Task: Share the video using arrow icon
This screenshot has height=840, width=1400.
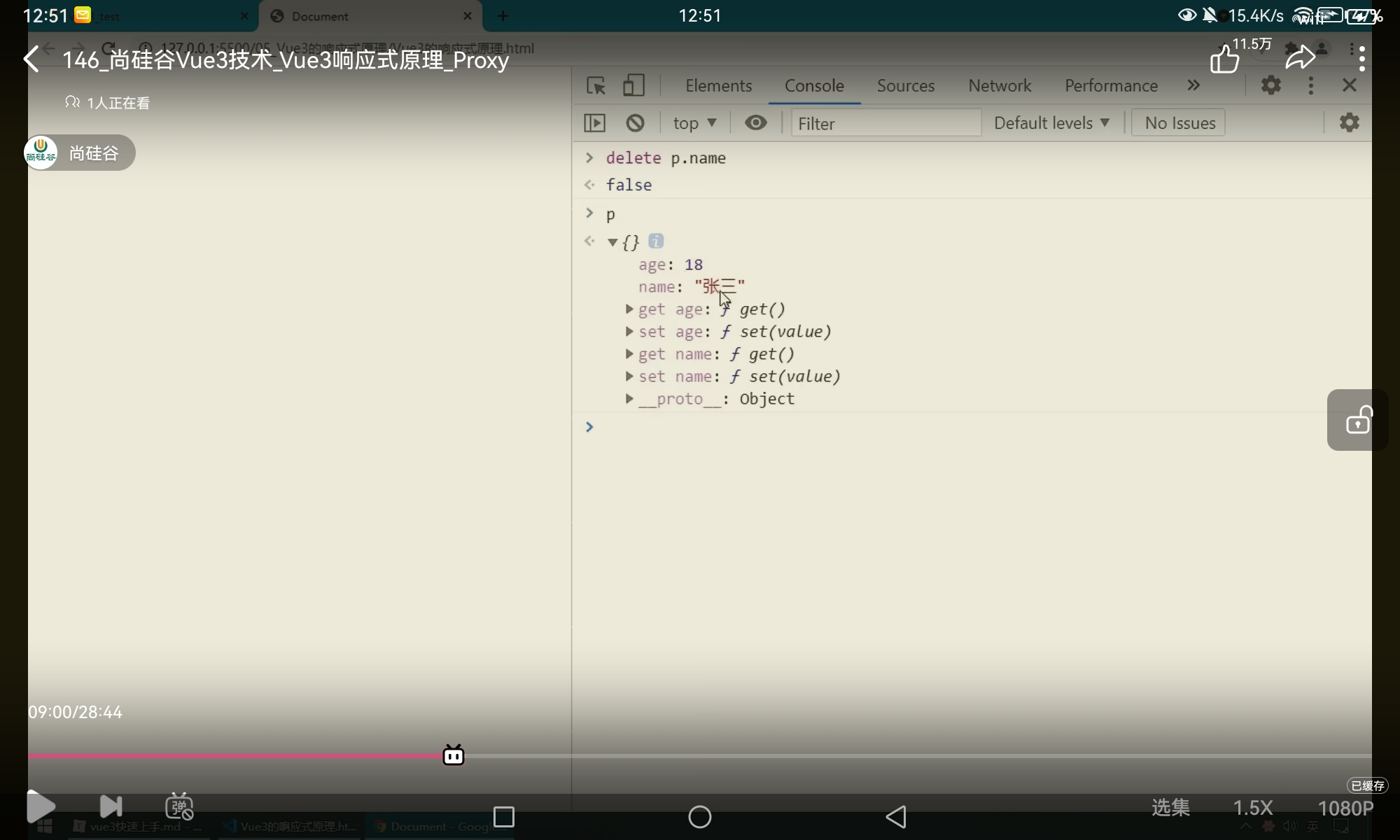Action: (x=1300, y=59)
